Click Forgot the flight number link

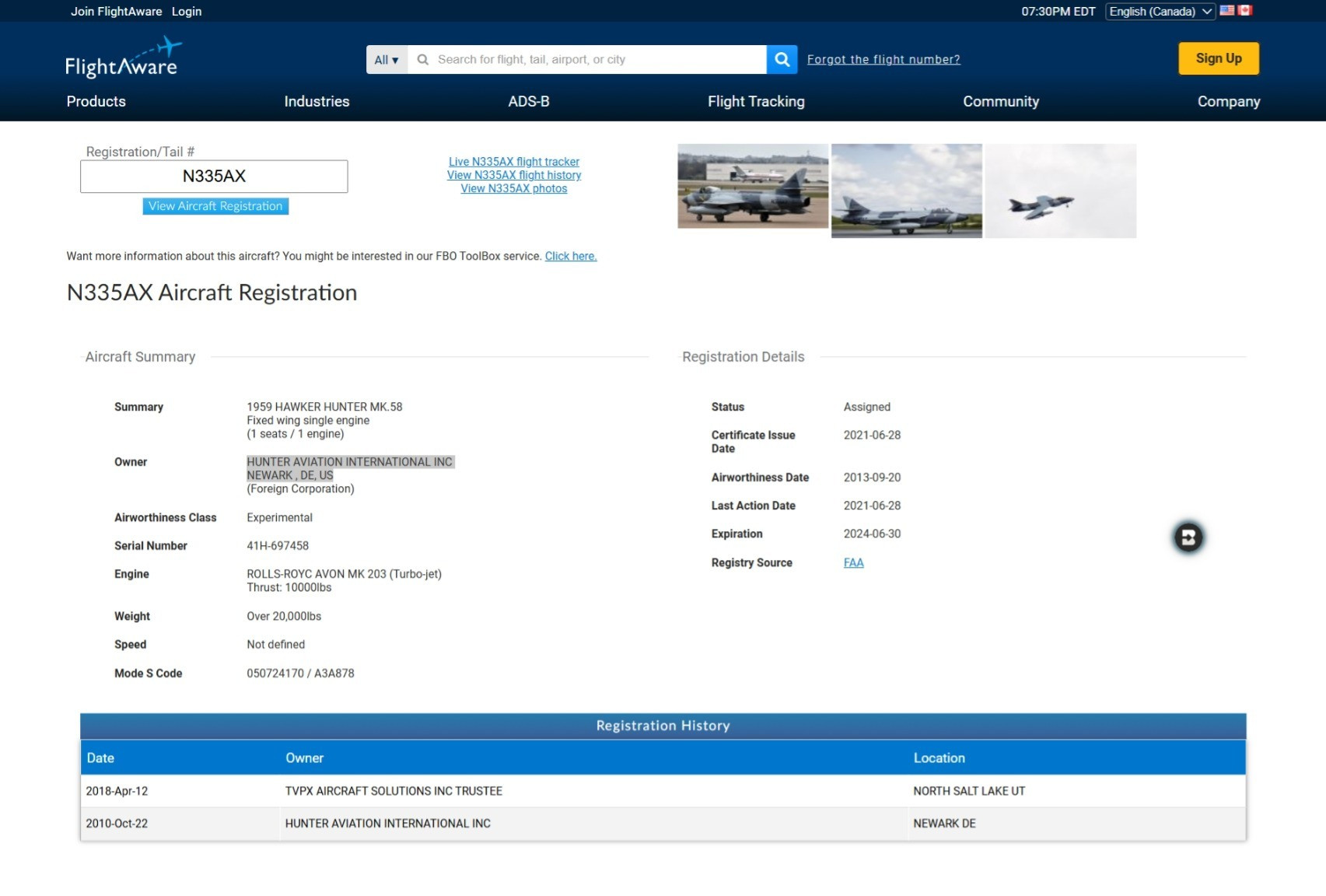point(883,59)
